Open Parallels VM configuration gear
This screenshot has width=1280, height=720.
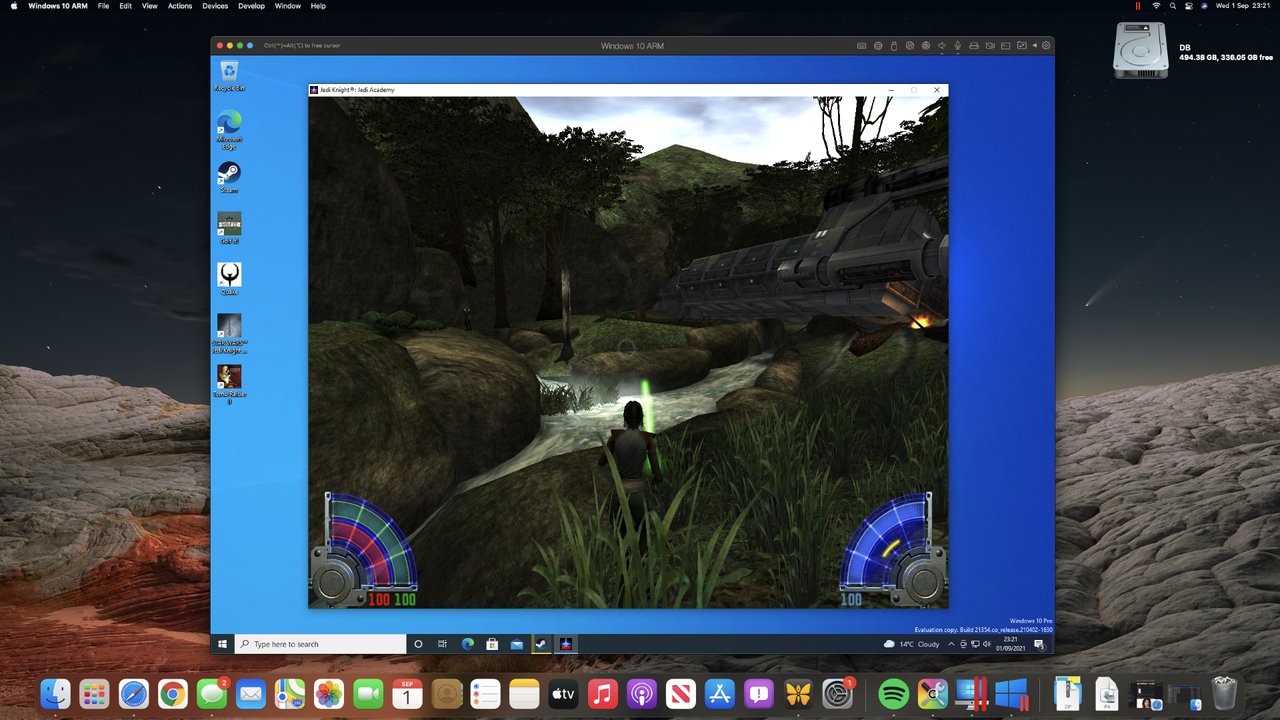point(1046,46)
